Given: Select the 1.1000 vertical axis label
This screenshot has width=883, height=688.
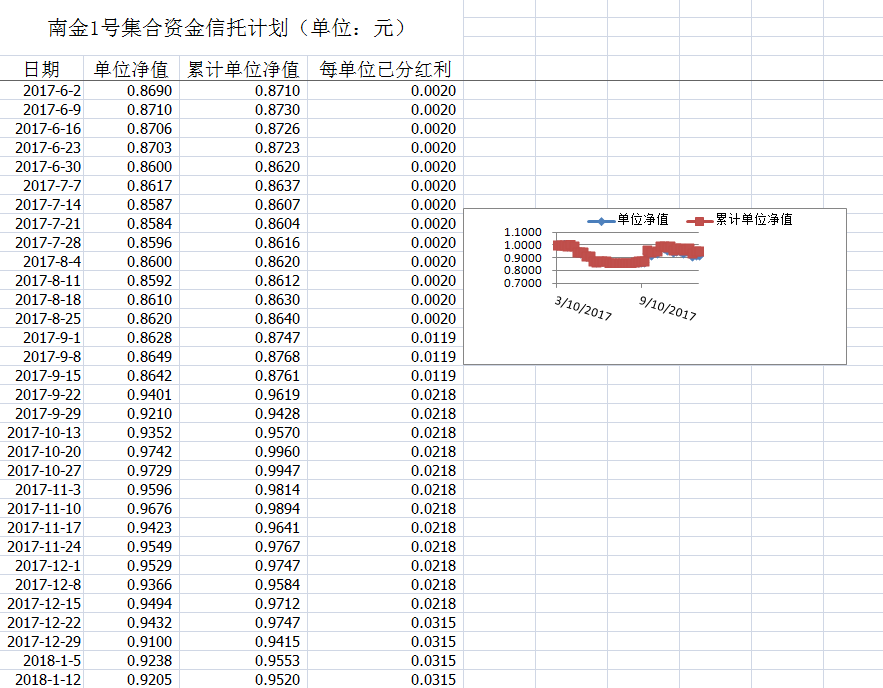Looking at the screenshot, I should (x=523, y=232).
